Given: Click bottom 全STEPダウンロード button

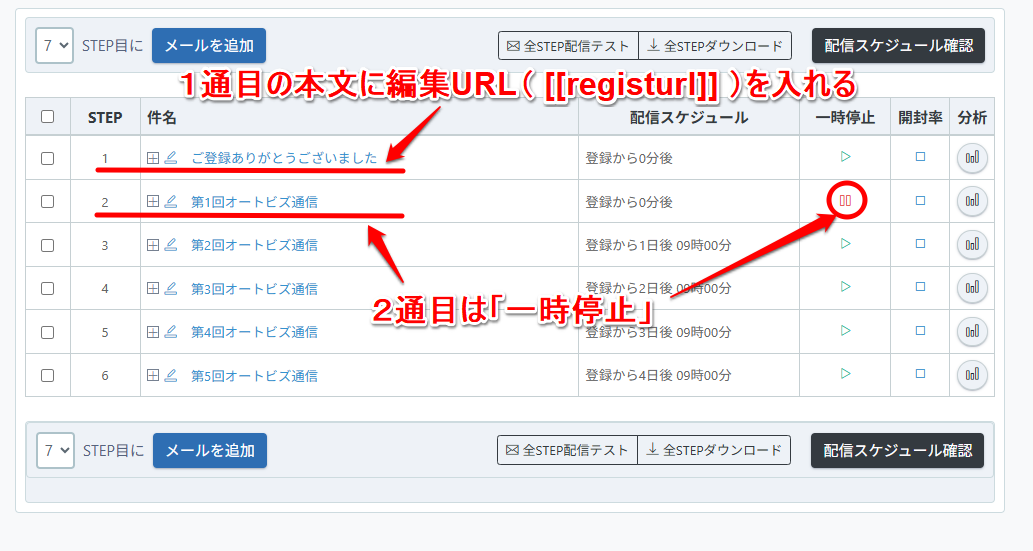Looking at the screenshot, I should pos(714,450).
